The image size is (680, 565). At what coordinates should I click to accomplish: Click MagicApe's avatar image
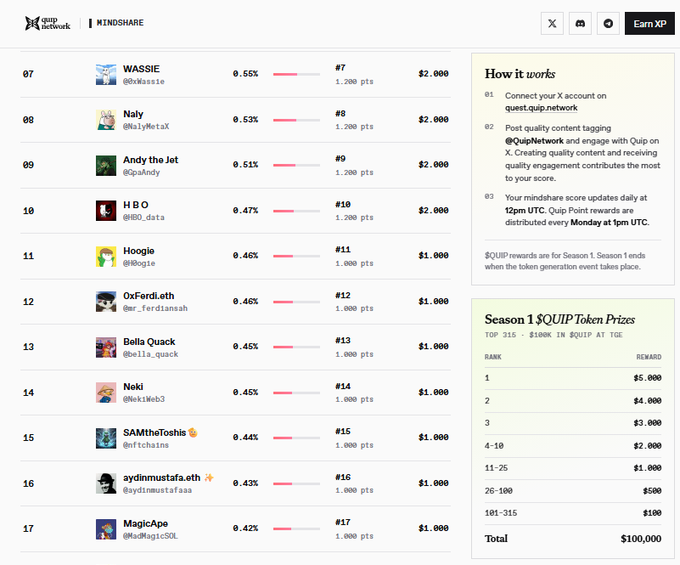pyautogui.click(x=106, y=529)
